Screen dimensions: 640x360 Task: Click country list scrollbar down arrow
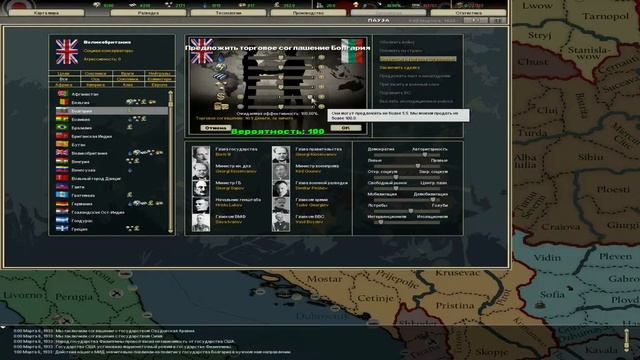click(x=171, y=231)
